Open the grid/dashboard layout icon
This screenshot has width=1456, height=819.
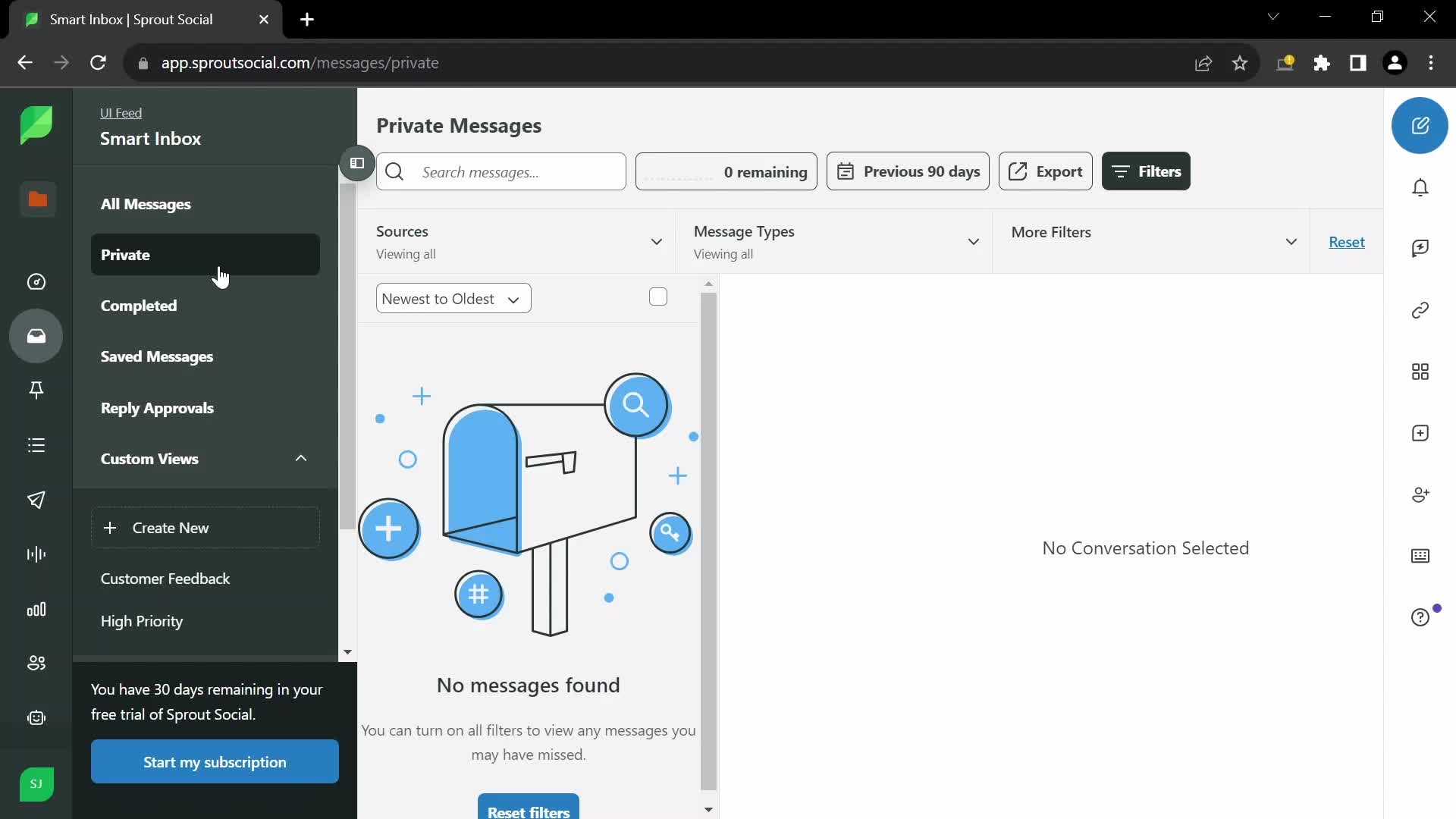[1420, 371]
